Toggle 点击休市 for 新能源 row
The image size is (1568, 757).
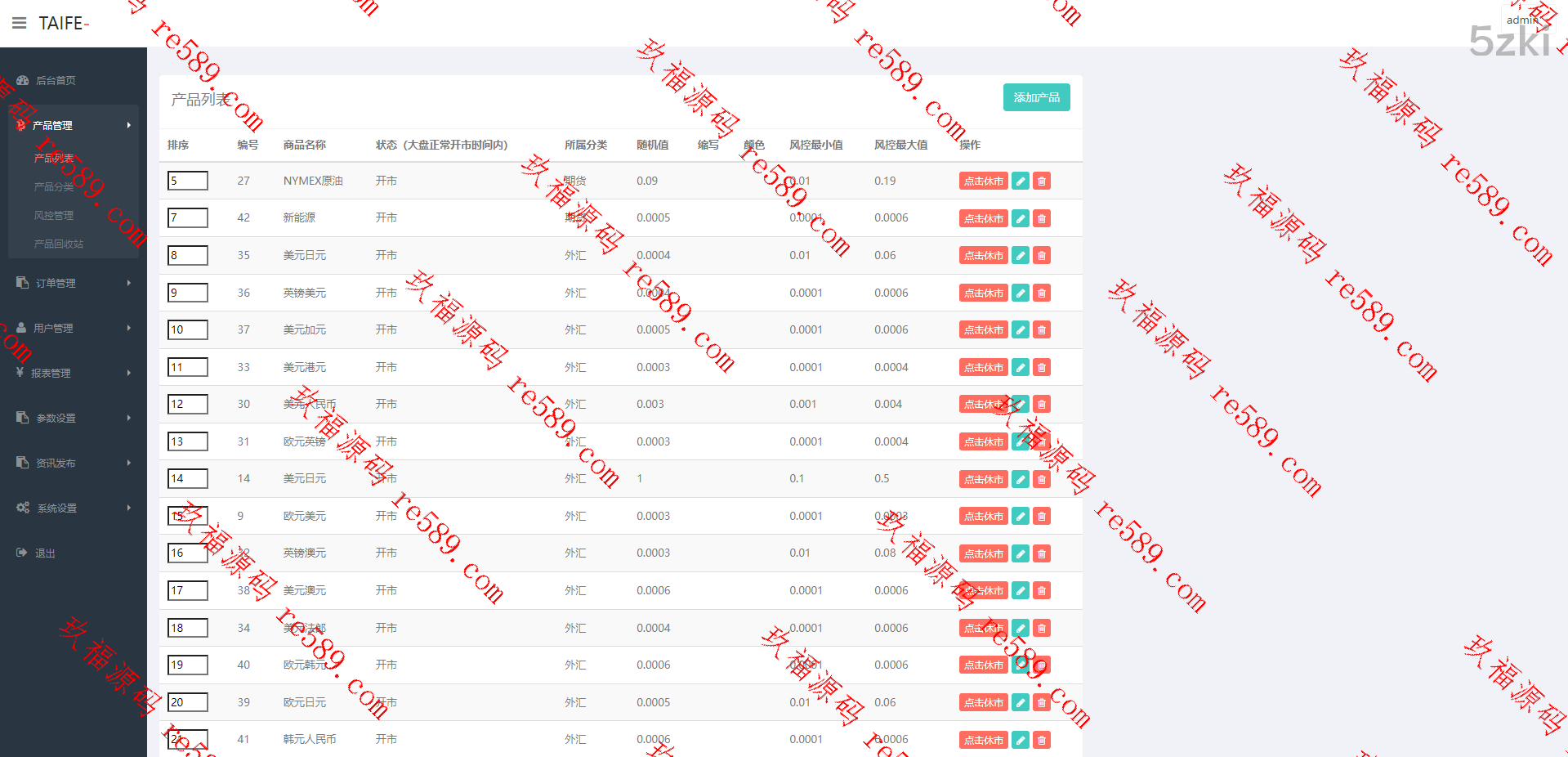point(983,218)
